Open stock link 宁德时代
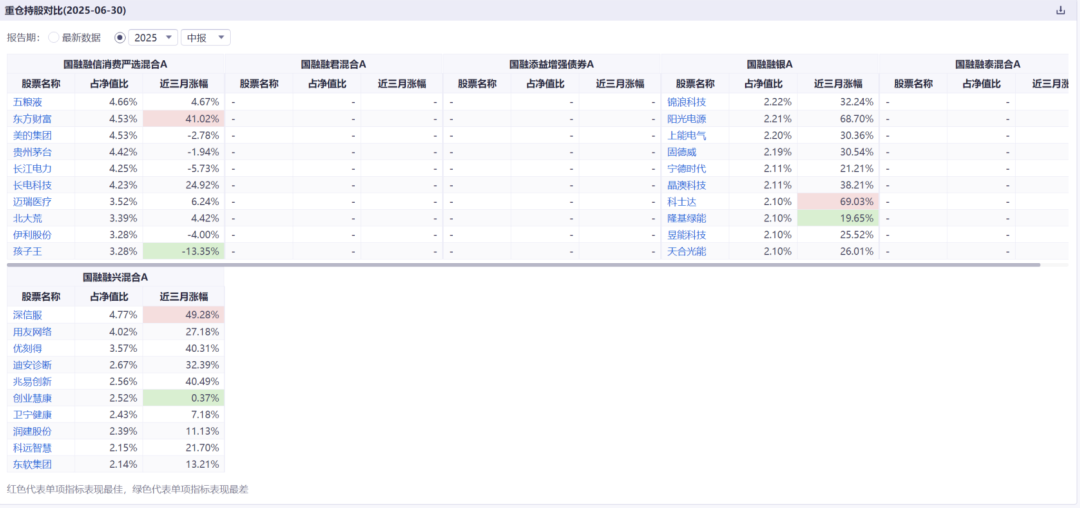This screenshot has width=1080, height=508. 686,168
